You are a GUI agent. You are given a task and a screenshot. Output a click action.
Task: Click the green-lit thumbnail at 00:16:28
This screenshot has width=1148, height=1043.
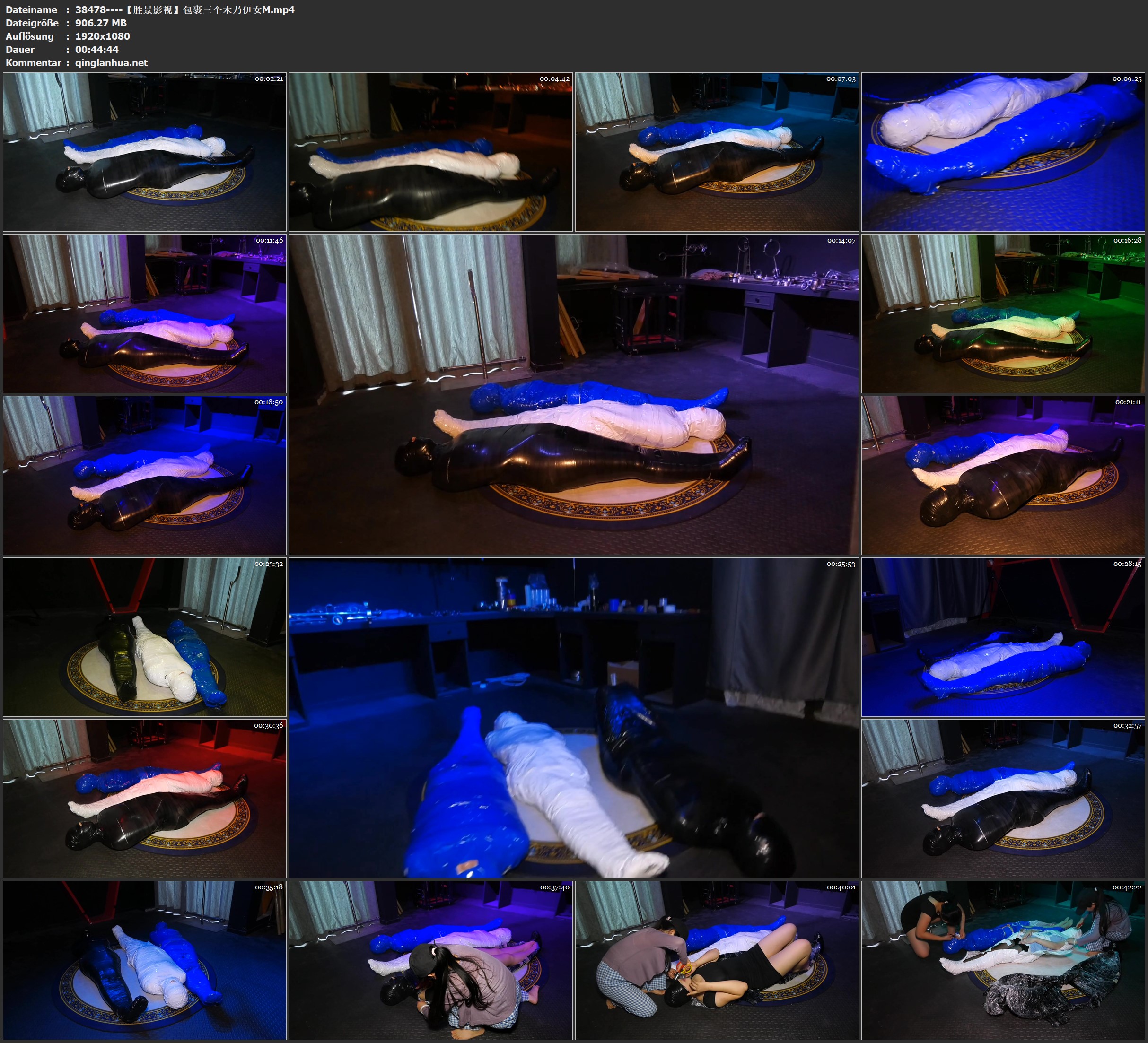(x=1003, y=313)
